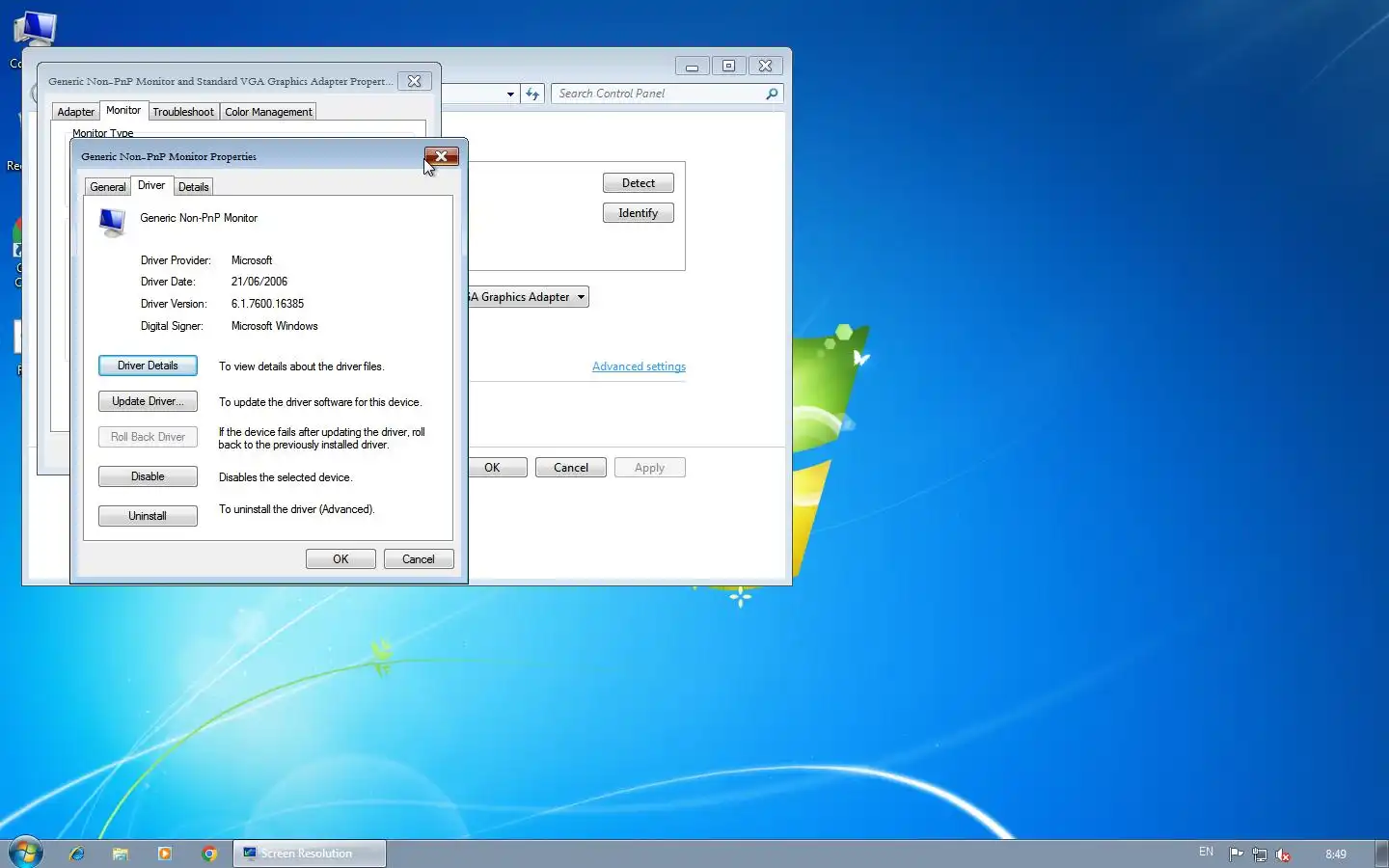Open Windows Explorer from the taskbar
This screenshot has height=868, width=1389.
(121, 854)
